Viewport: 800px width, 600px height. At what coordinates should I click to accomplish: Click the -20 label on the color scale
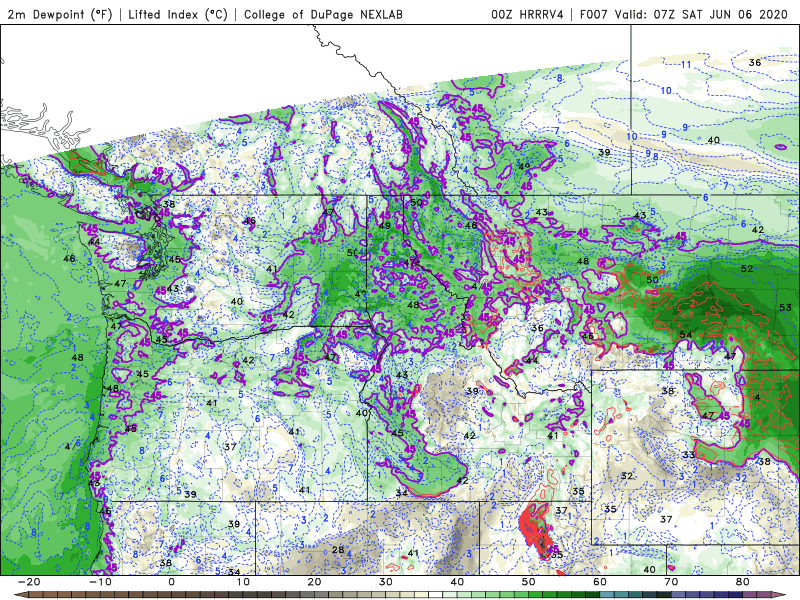(x=28, y=582)
